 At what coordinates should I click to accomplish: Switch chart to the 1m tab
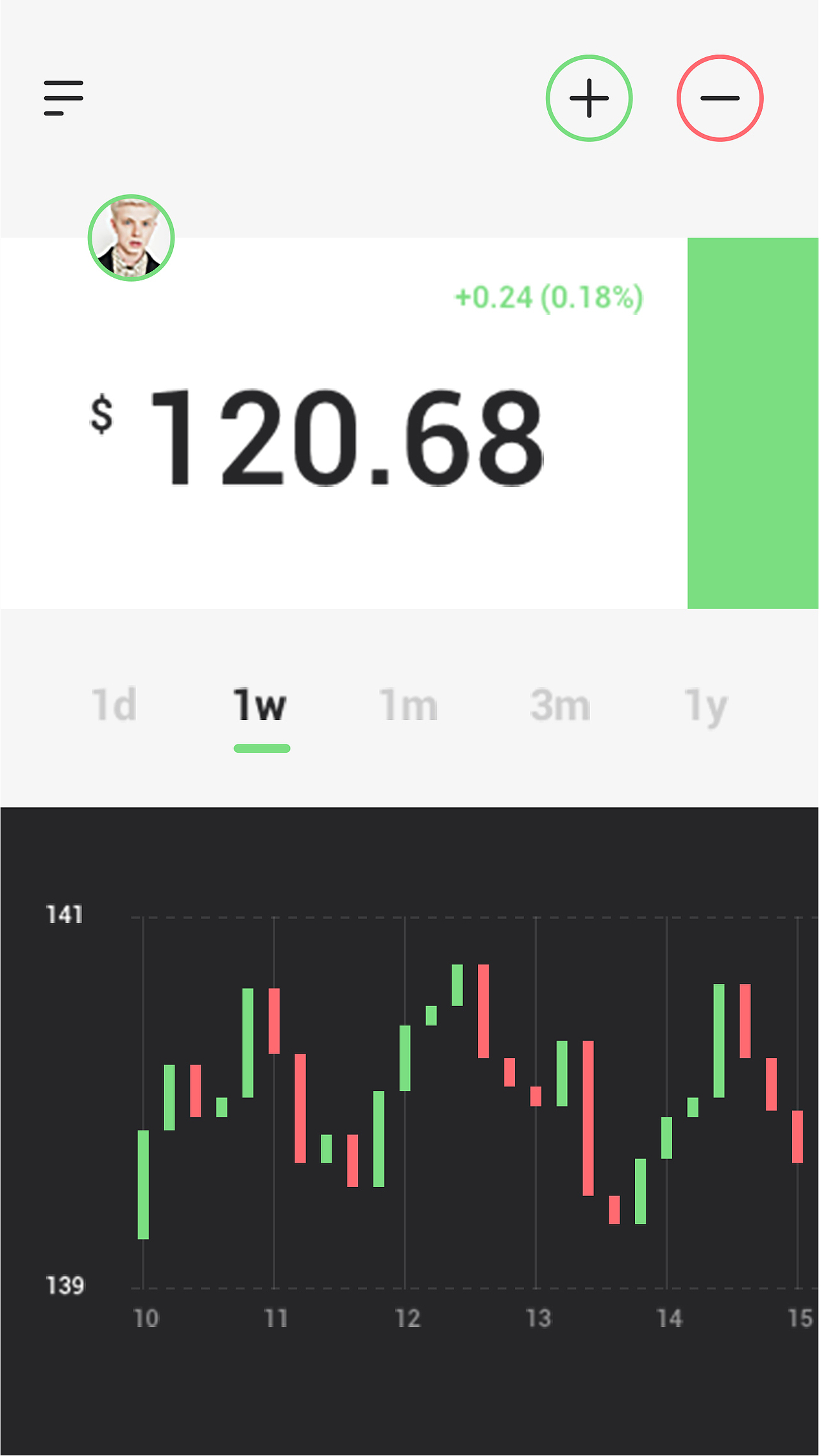pyautogui.click(x=408, y=705)
